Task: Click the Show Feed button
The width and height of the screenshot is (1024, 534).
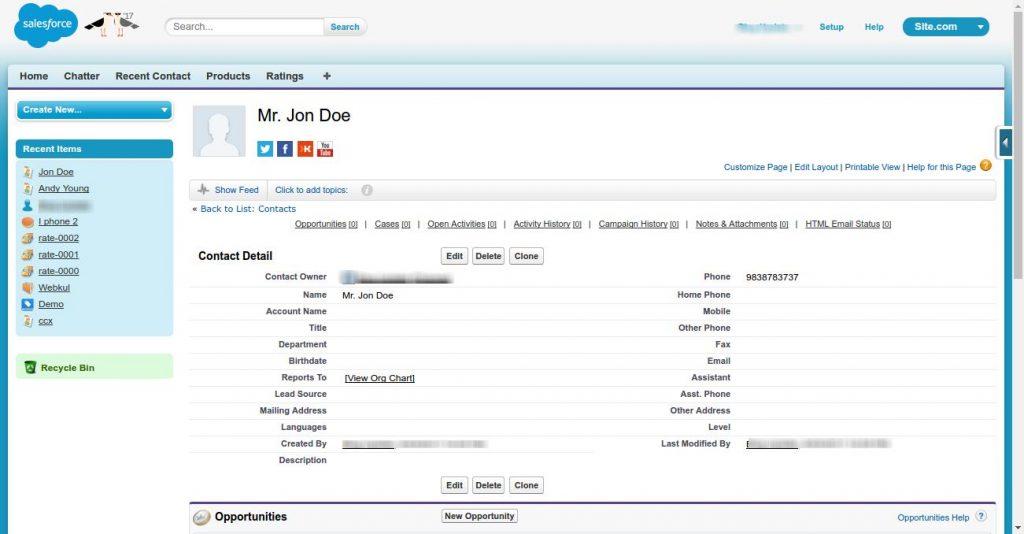Action: coord(228,190)
